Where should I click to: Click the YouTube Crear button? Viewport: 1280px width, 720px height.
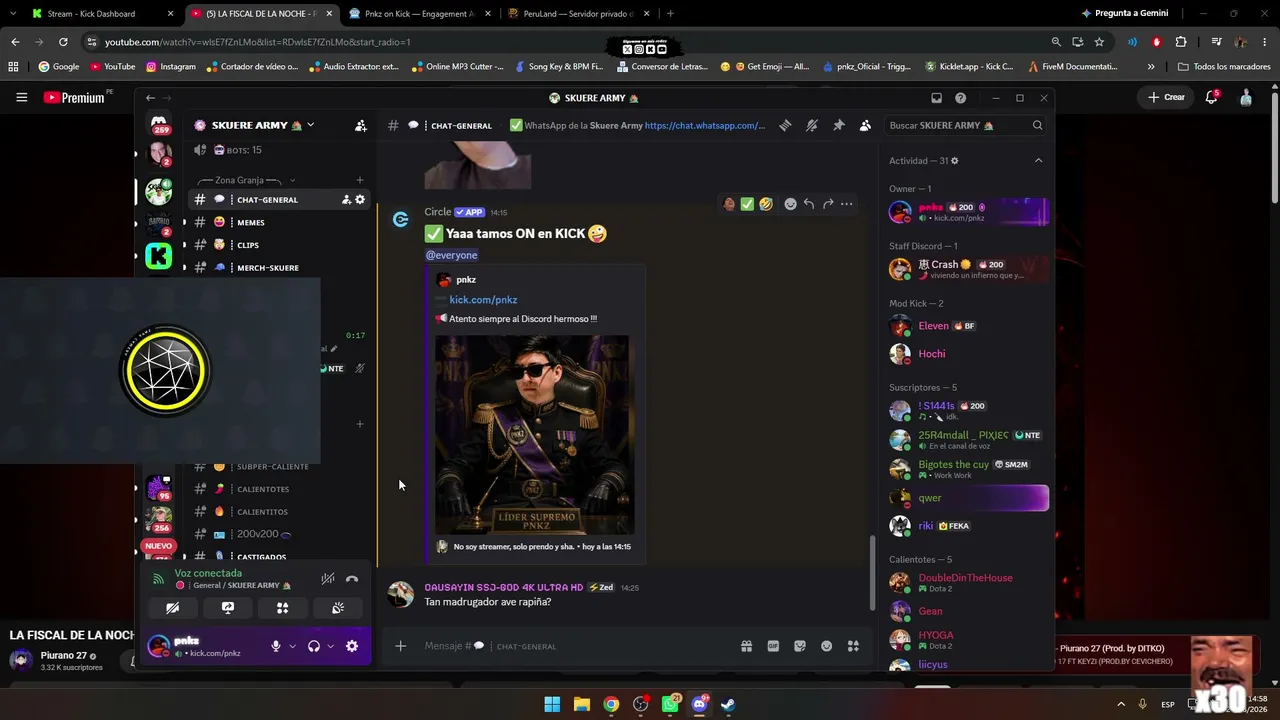click(1167, 97)
